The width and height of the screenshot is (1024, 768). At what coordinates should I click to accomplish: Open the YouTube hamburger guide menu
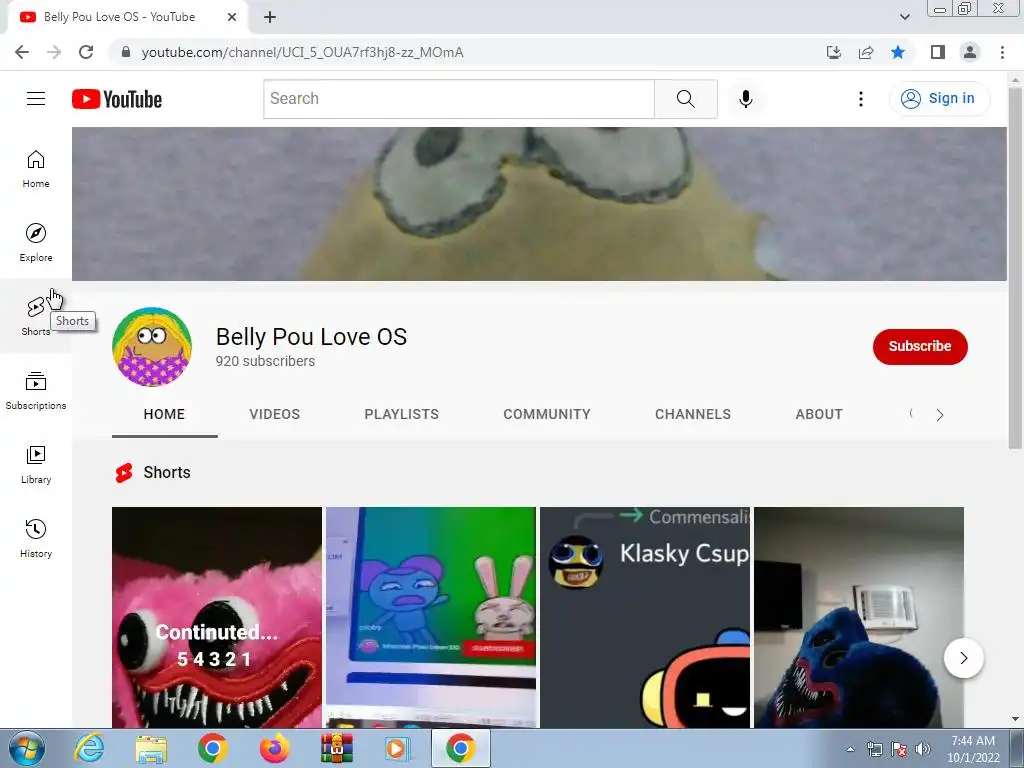(36, 99)
